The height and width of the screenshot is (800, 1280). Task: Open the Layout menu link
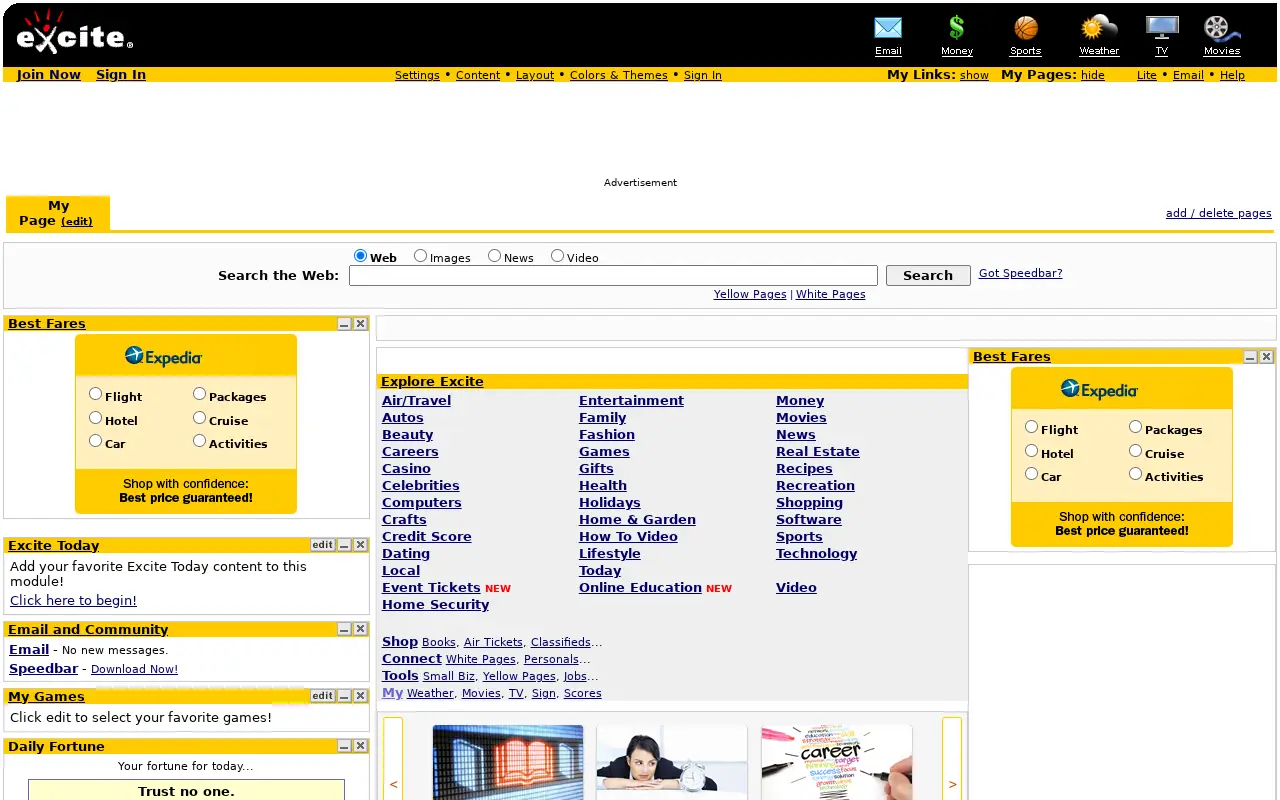(x=535, y=75)
